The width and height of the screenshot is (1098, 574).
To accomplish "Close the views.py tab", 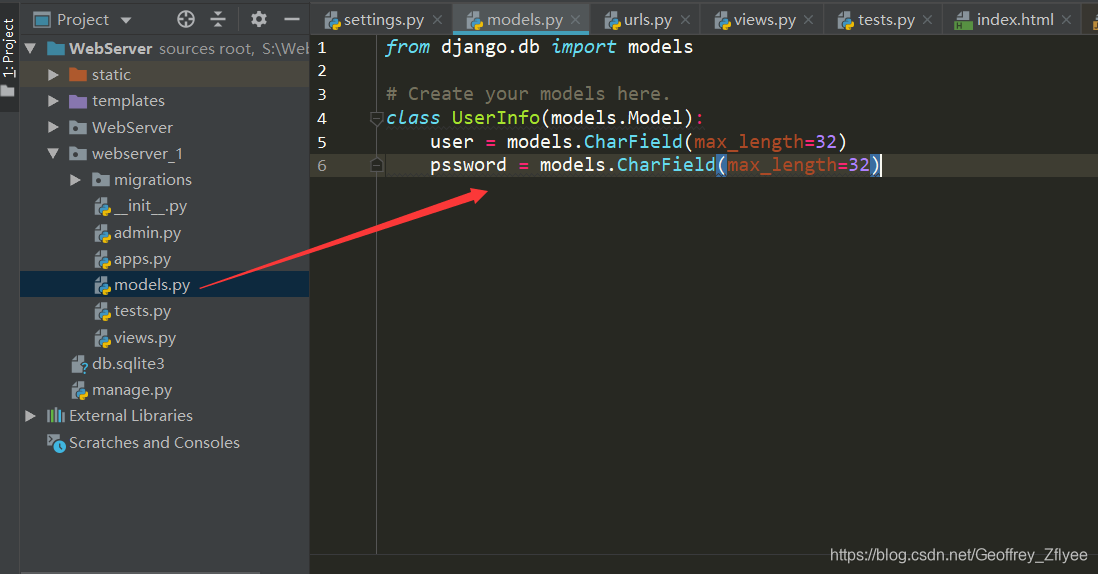I will coord(808,20).
